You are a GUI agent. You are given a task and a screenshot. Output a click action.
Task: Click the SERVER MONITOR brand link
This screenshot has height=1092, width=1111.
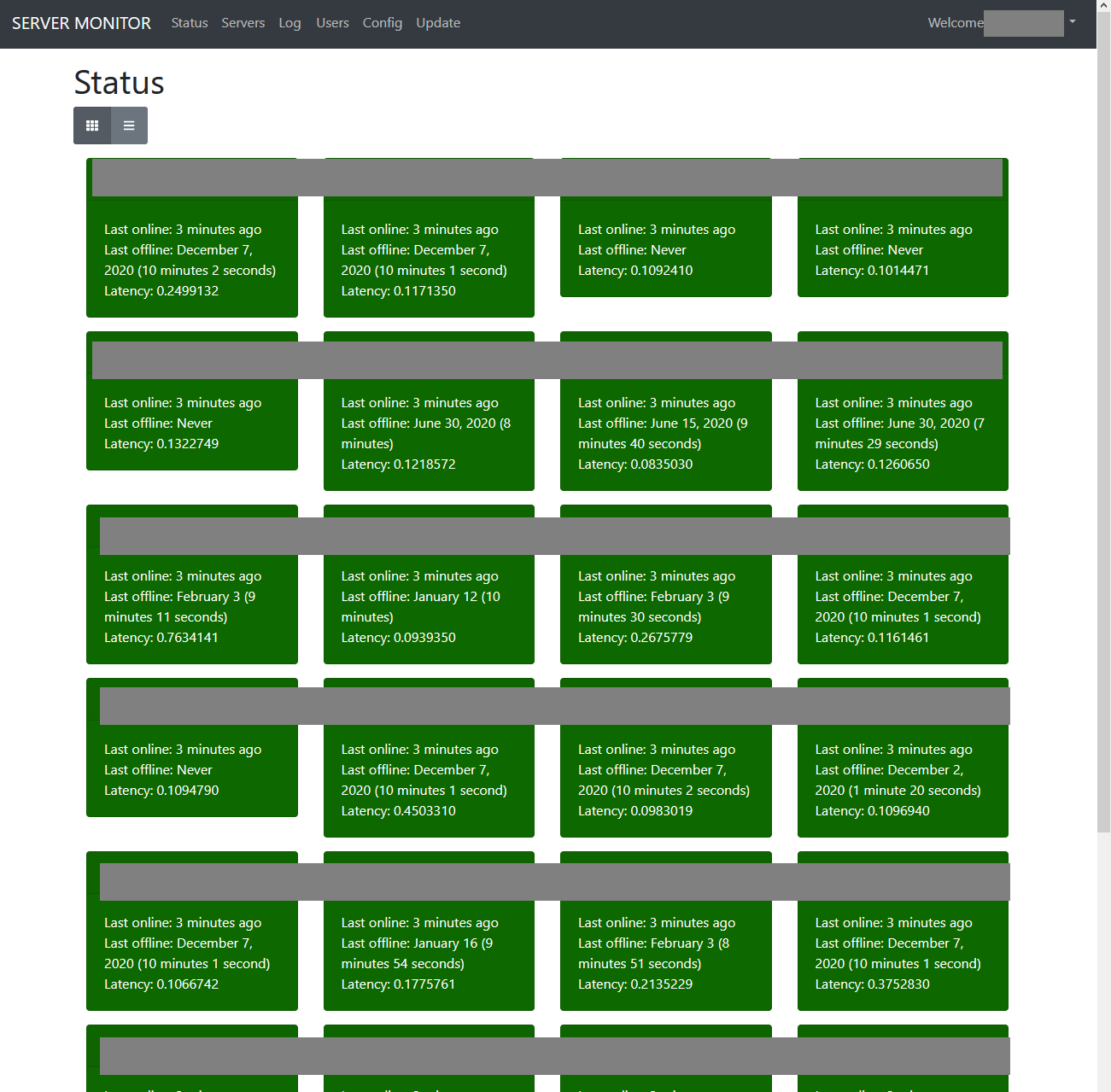pyautogui.click(x=81, y=23)
